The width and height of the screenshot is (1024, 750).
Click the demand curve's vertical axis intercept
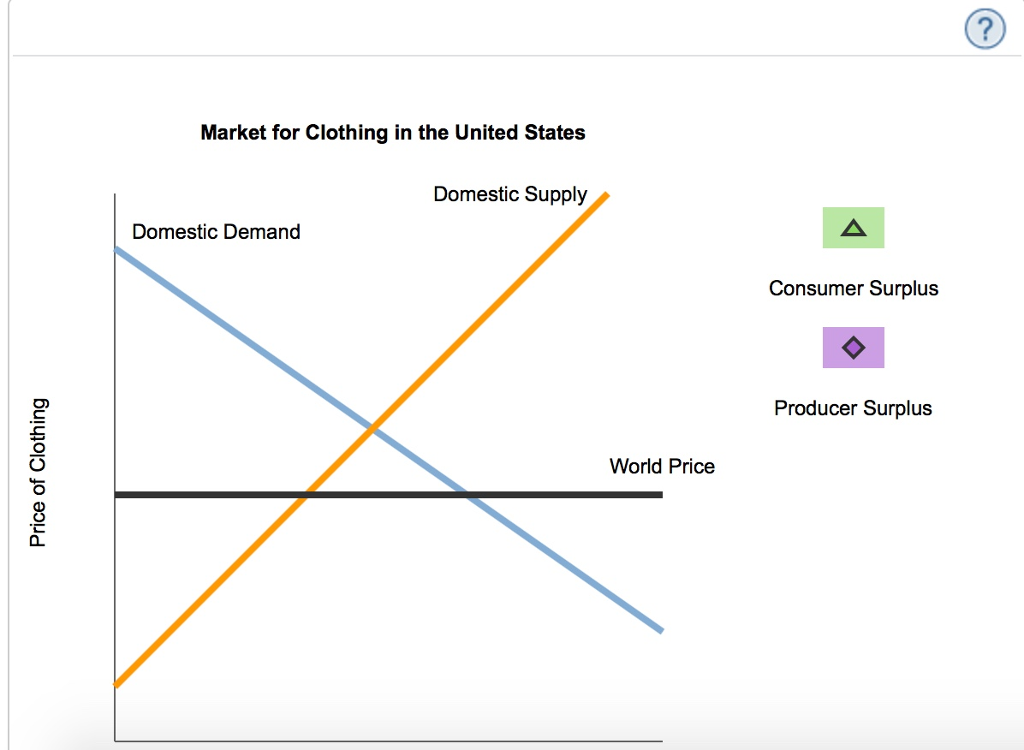click(116, 249)
